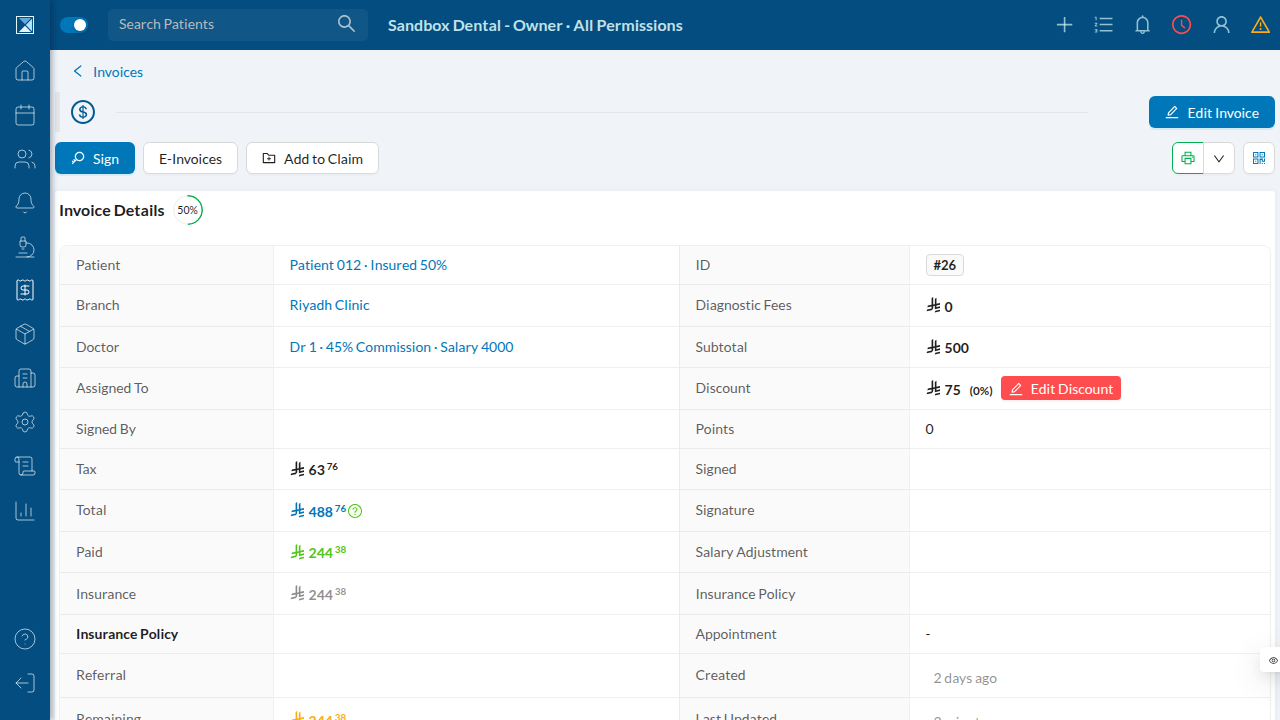Click the Salary Adjustment label
This screenshot has height=720, width=1280.
[x=752, y=552]
